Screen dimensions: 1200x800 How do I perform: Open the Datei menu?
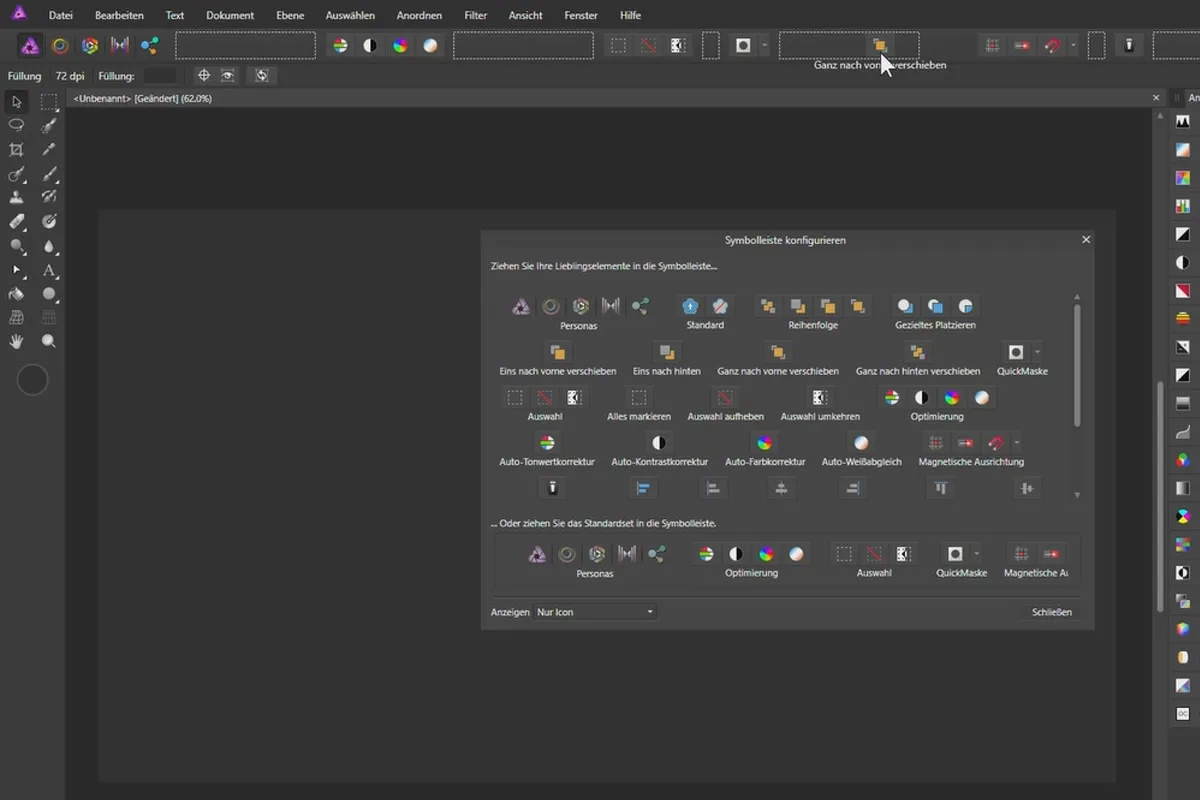60,15
